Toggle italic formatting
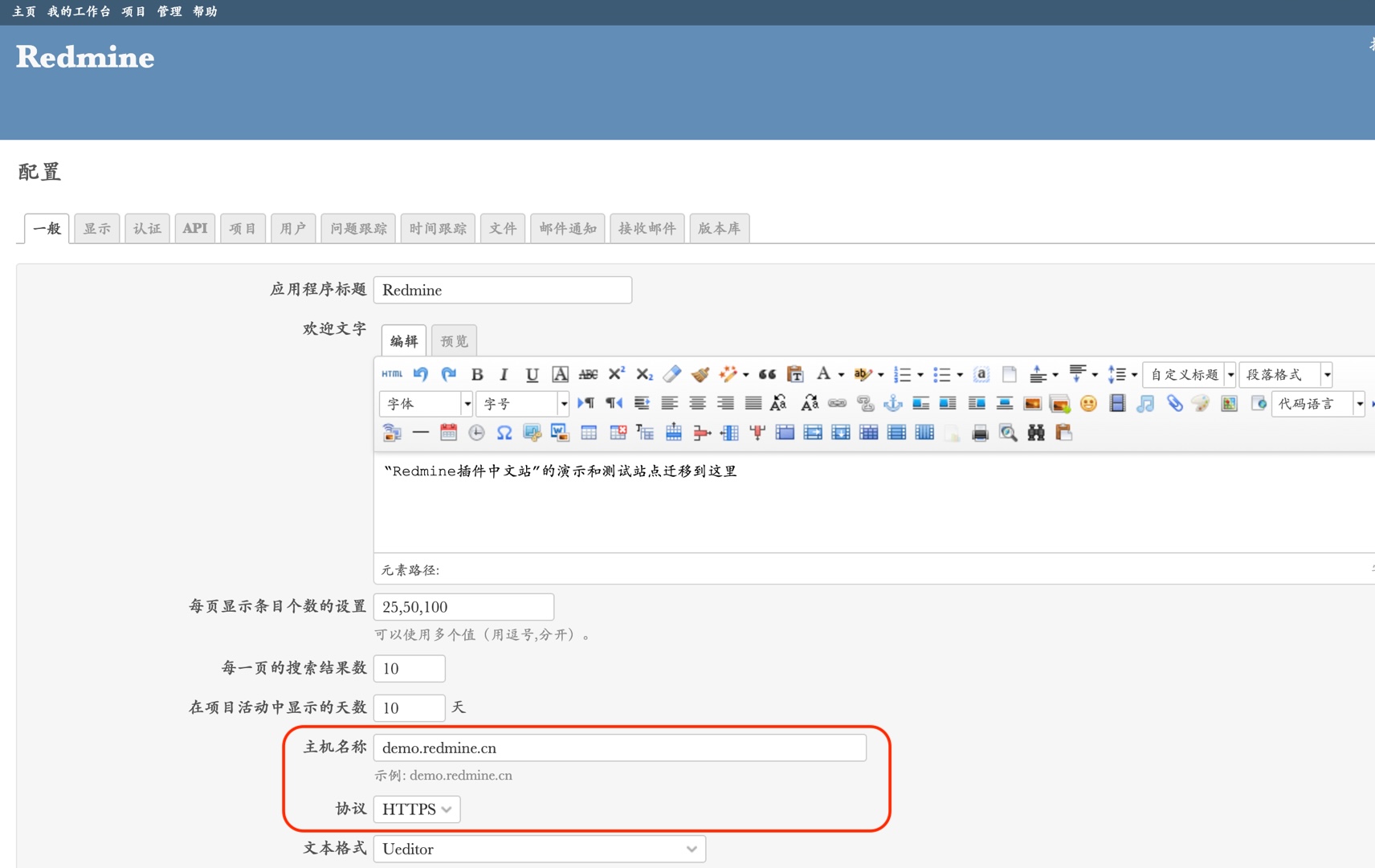The height and width of the screenshot is (868, 1375). click(x=504, y=374)
